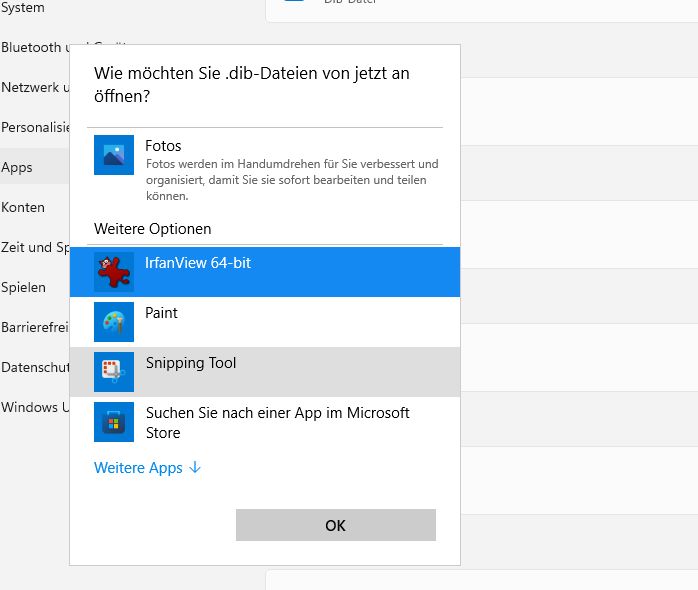Expand the Weitere Apps link

147,468
